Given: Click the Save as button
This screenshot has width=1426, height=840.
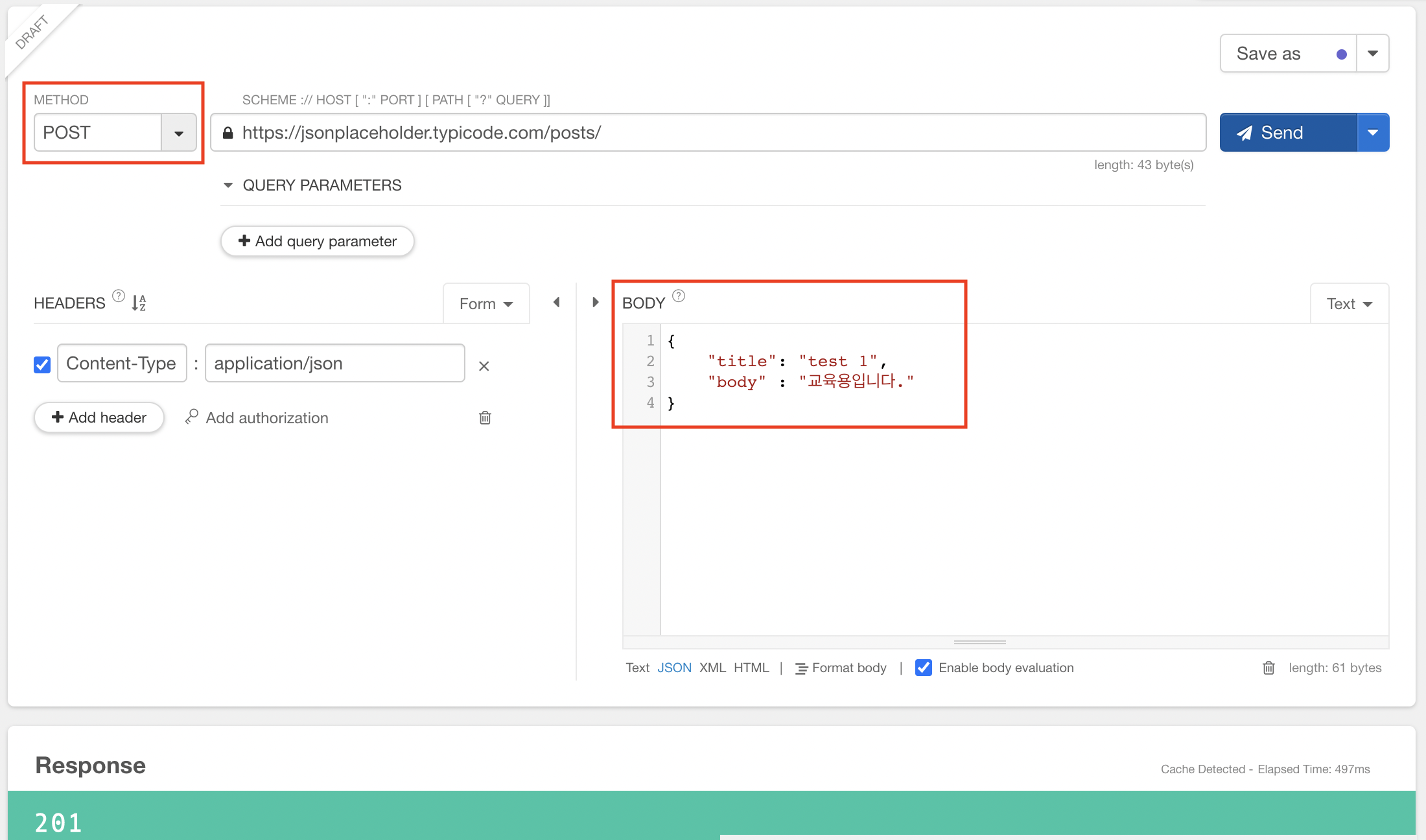Looking at the screenshot, I should point(1289,54).
